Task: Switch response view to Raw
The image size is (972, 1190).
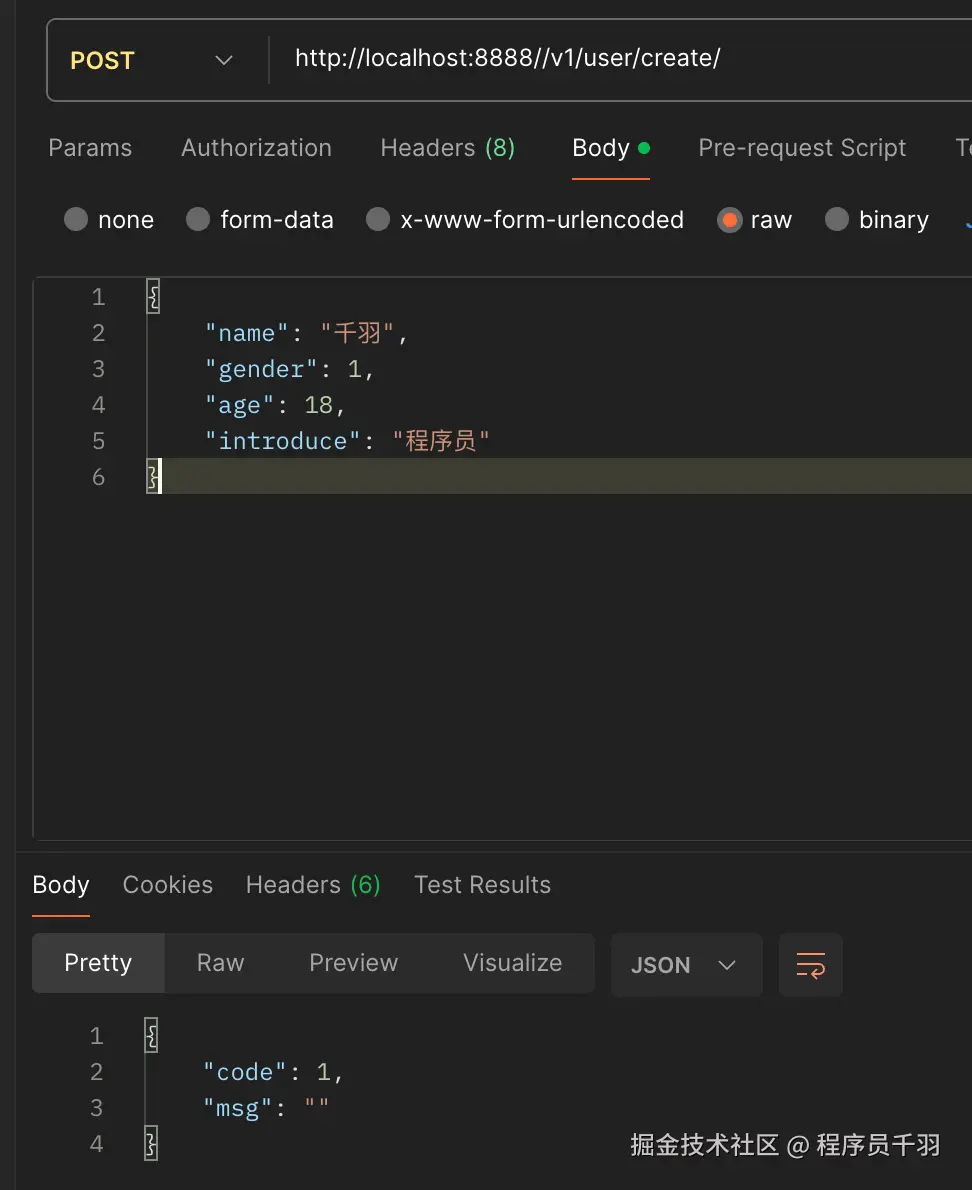Action: [x=220, y=963]
